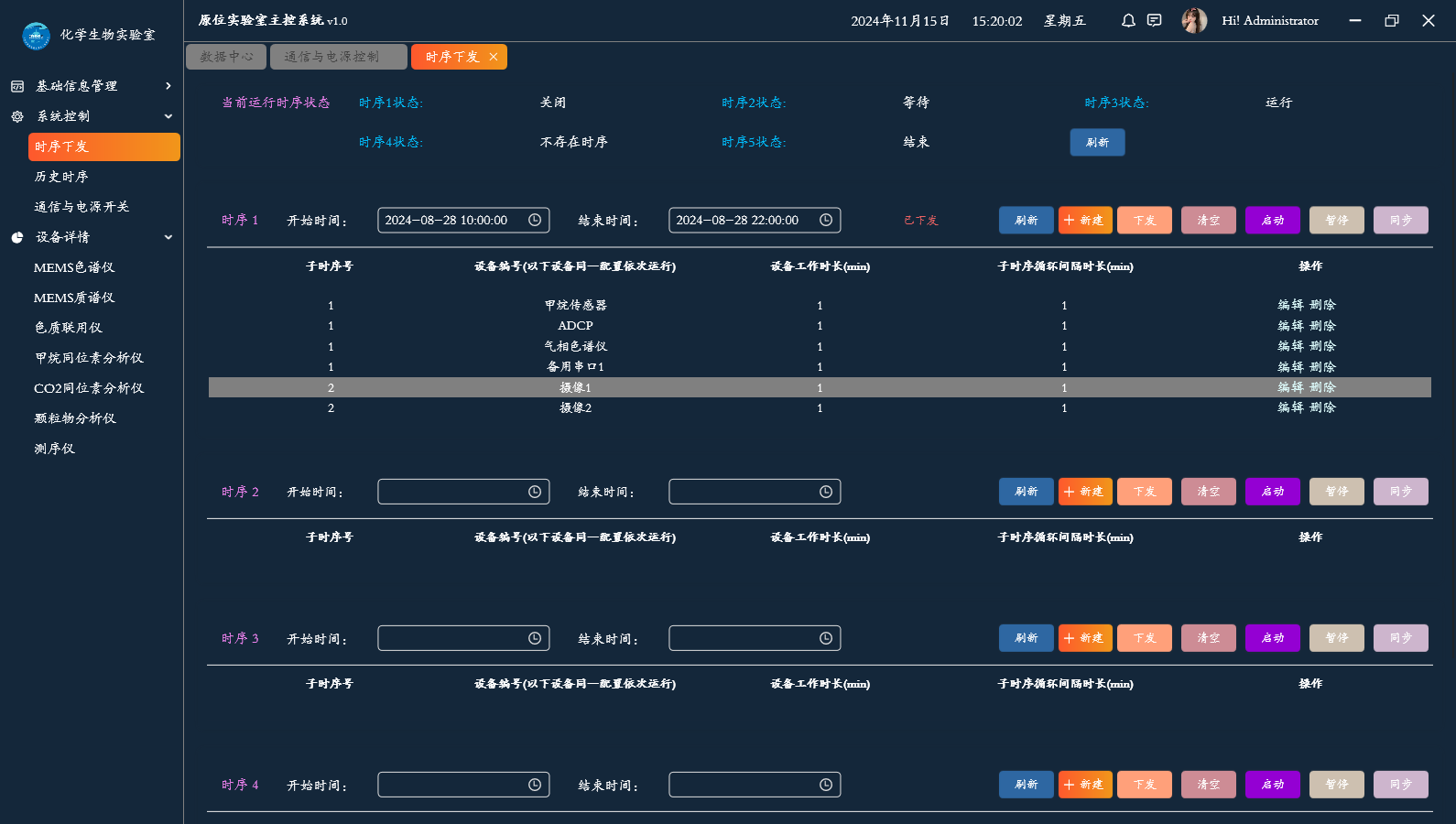Screen dimensions: 1456x824
Task: Switch to the 数据中心 tab
Action: click(226, 57)
